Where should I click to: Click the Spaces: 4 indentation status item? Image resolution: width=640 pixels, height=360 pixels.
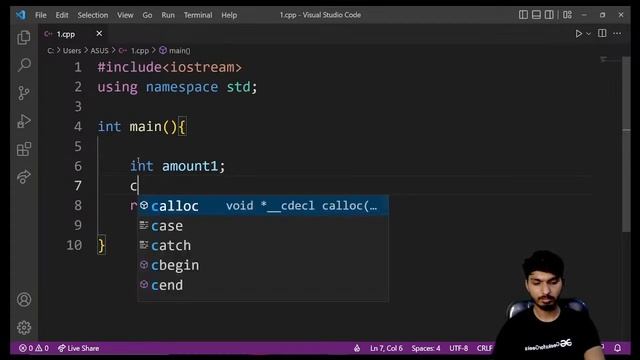[x=426, y=348]
